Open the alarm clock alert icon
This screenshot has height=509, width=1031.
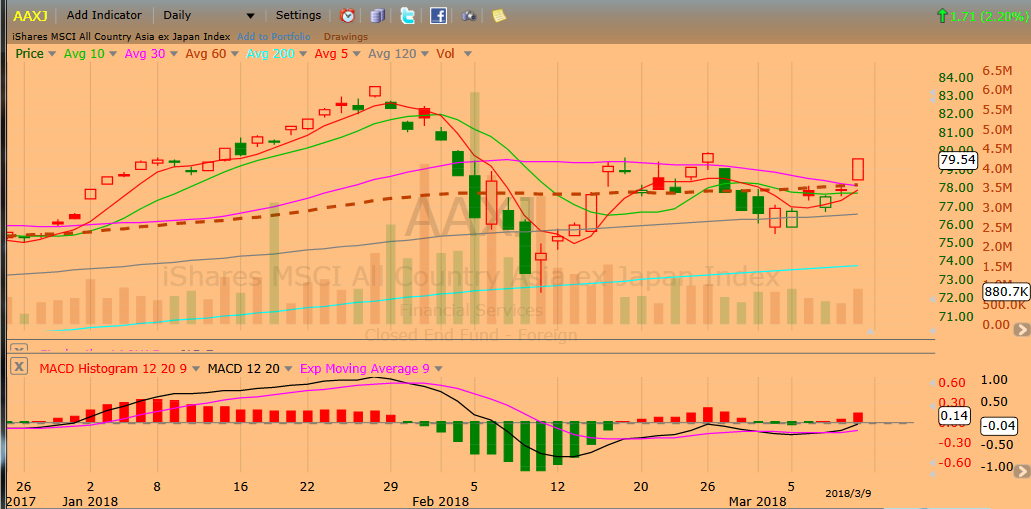347,15
